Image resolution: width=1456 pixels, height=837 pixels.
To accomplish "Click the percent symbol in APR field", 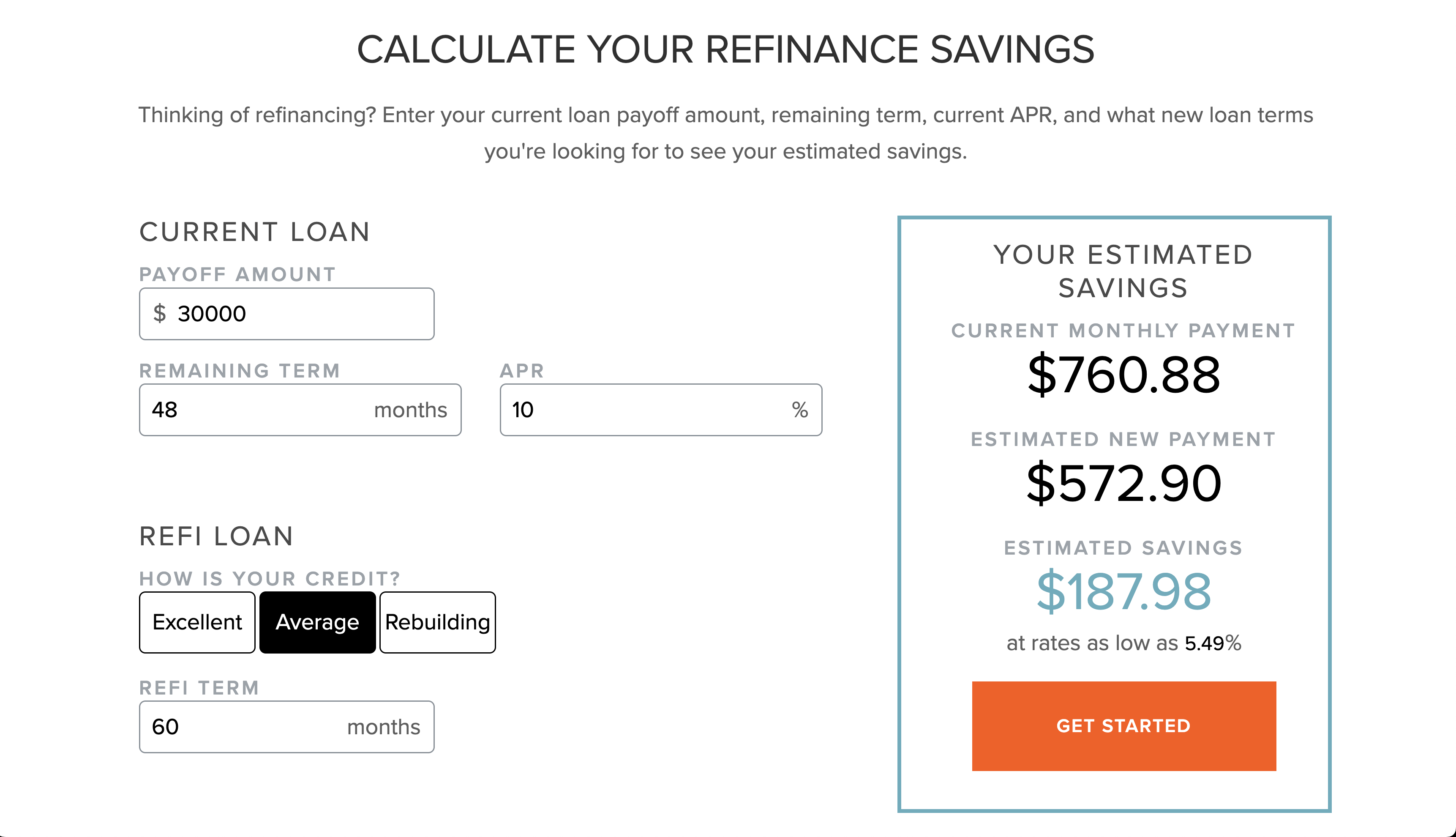I will pos(800,410).
